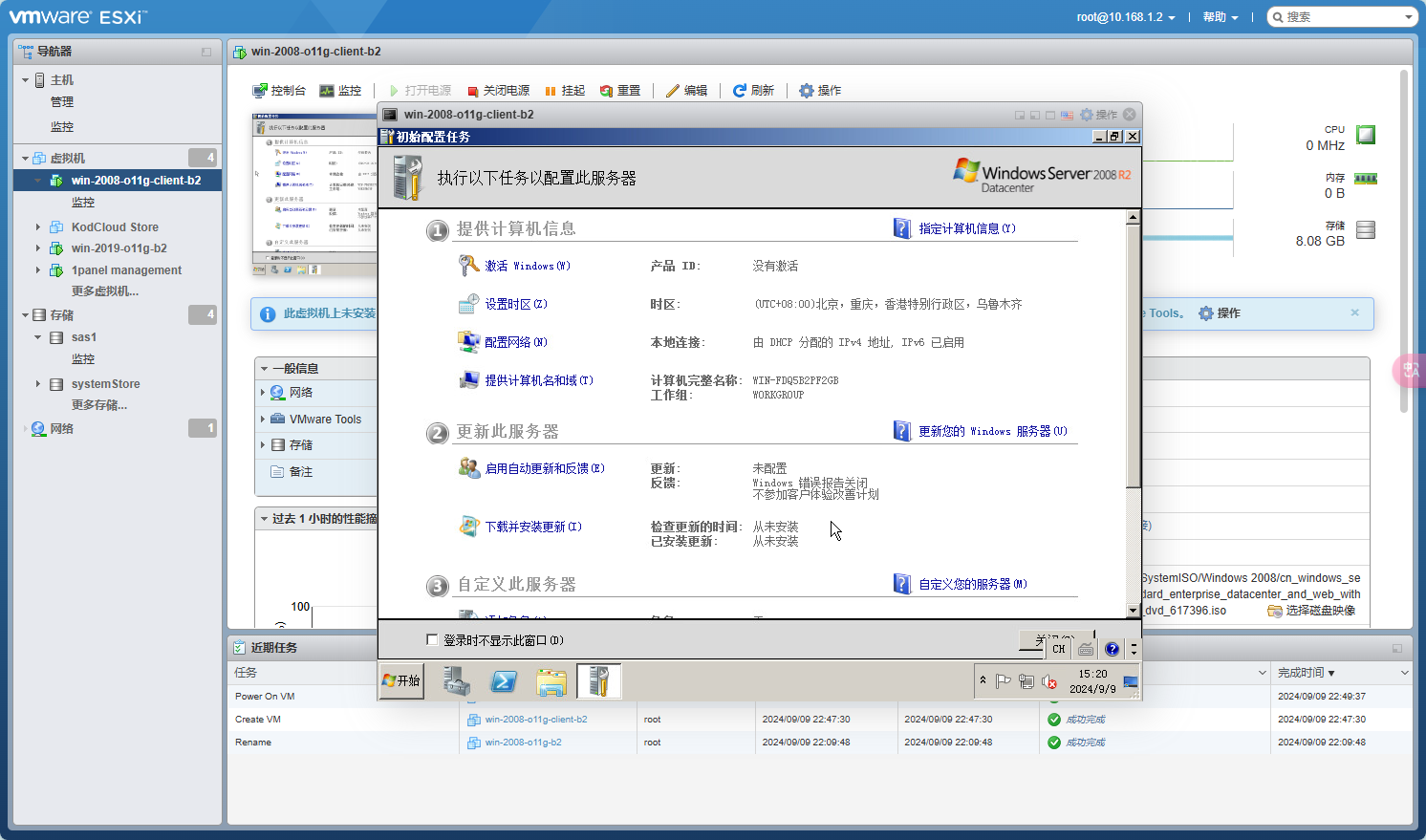This screenshot has width=1426, height=840.
Task: Click down arrow on guest window scrollbar
Action: tap(1134, 611)
